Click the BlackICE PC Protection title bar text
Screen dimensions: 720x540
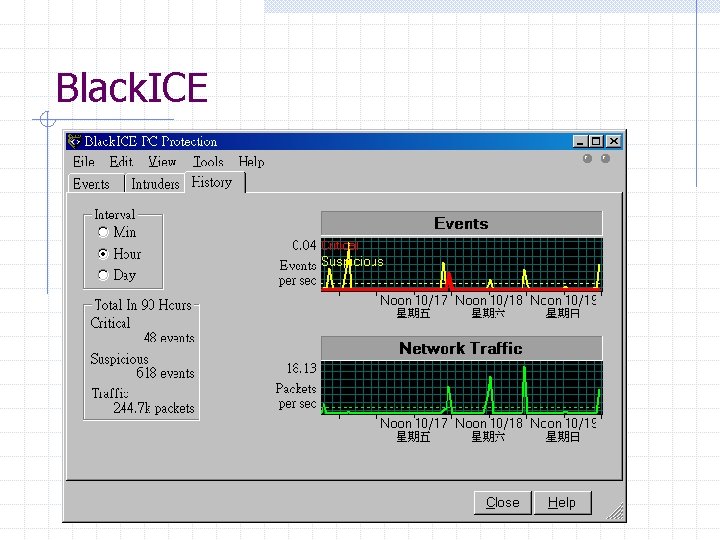click(151, 141)
